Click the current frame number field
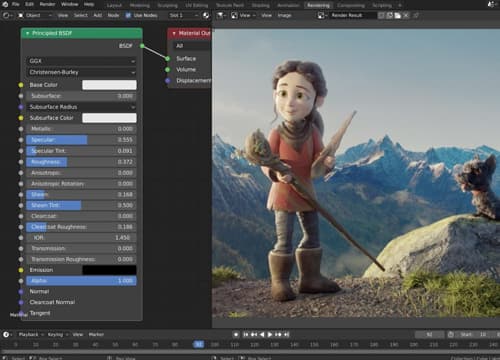Viewport: 500px width, 360px height. pyautogui.click(x=429, y=334)
